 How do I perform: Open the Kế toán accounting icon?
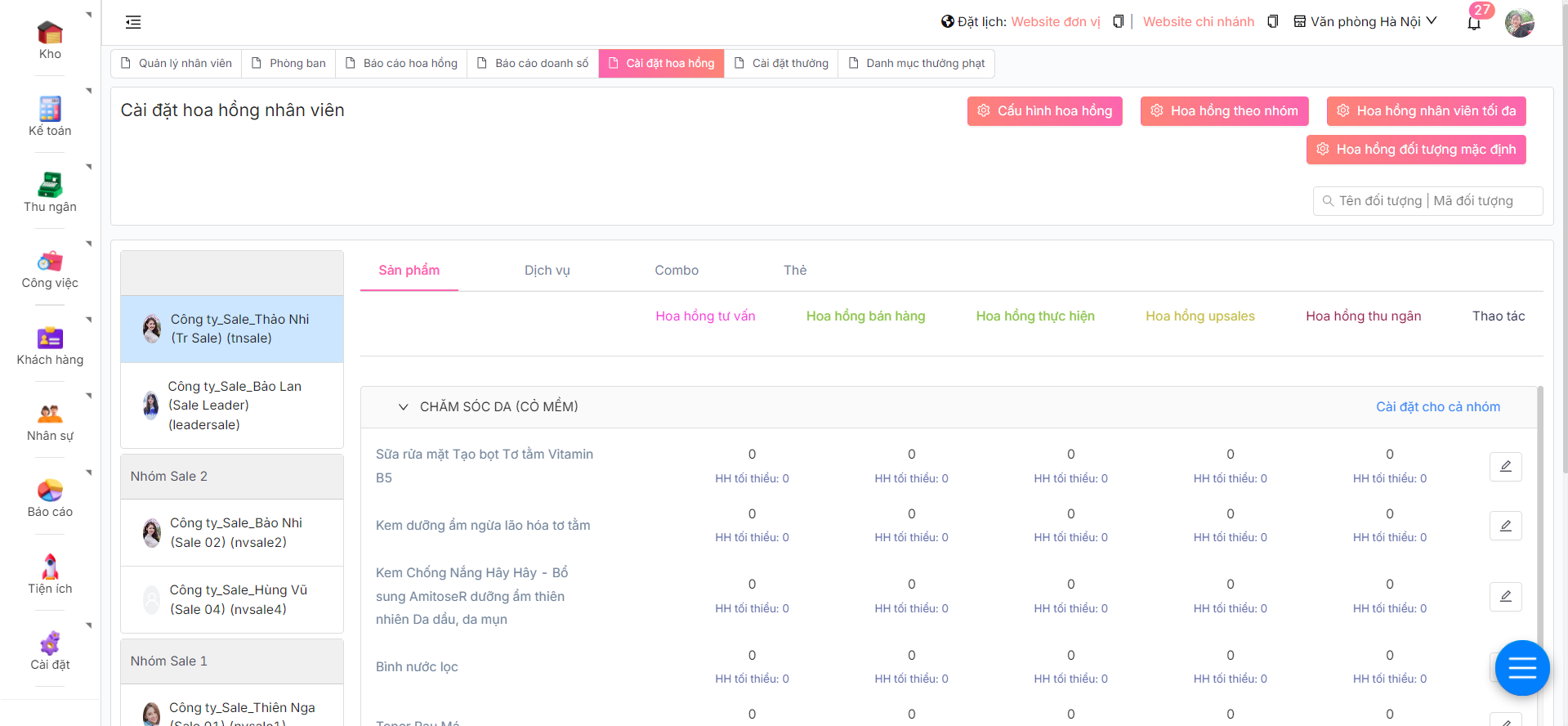click(50, 110)
